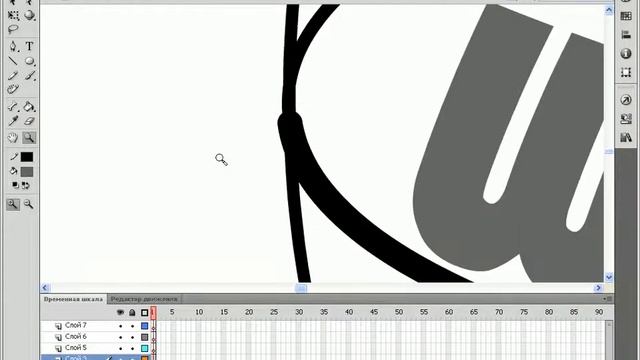Select the Pencil tool
The width and height of the screenshot is (640, 360).
pos(13,76)
